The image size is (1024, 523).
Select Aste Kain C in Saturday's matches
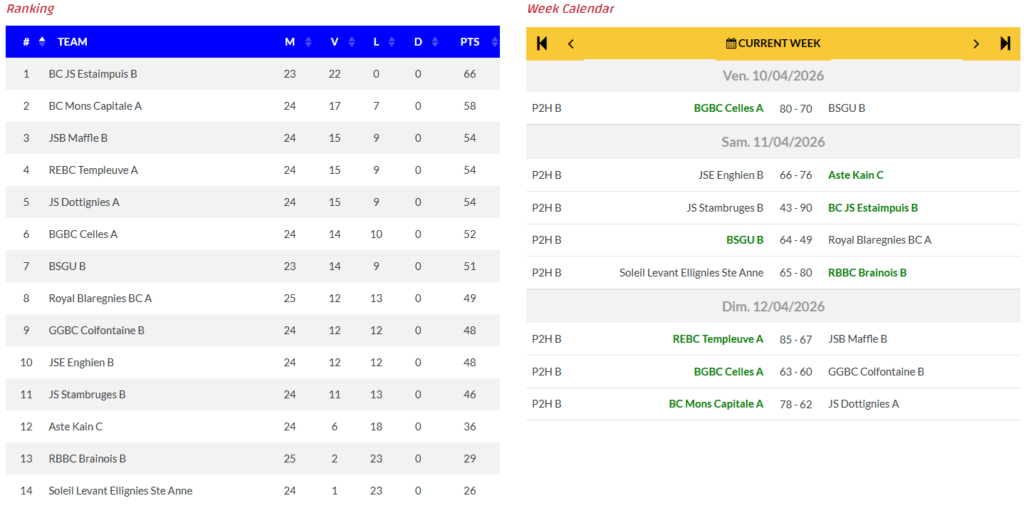coord(855,175)
